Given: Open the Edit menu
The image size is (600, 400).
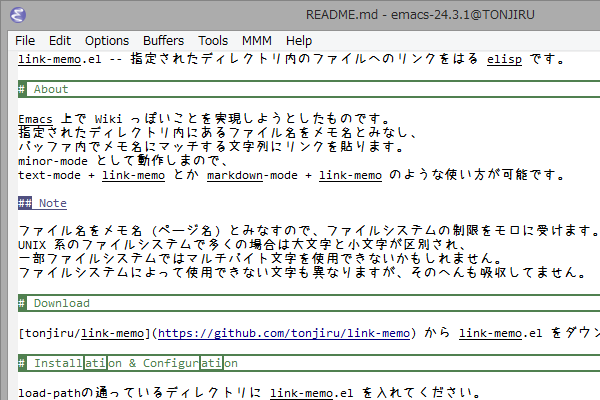Looking at the screenshot, I should [60, 41].
